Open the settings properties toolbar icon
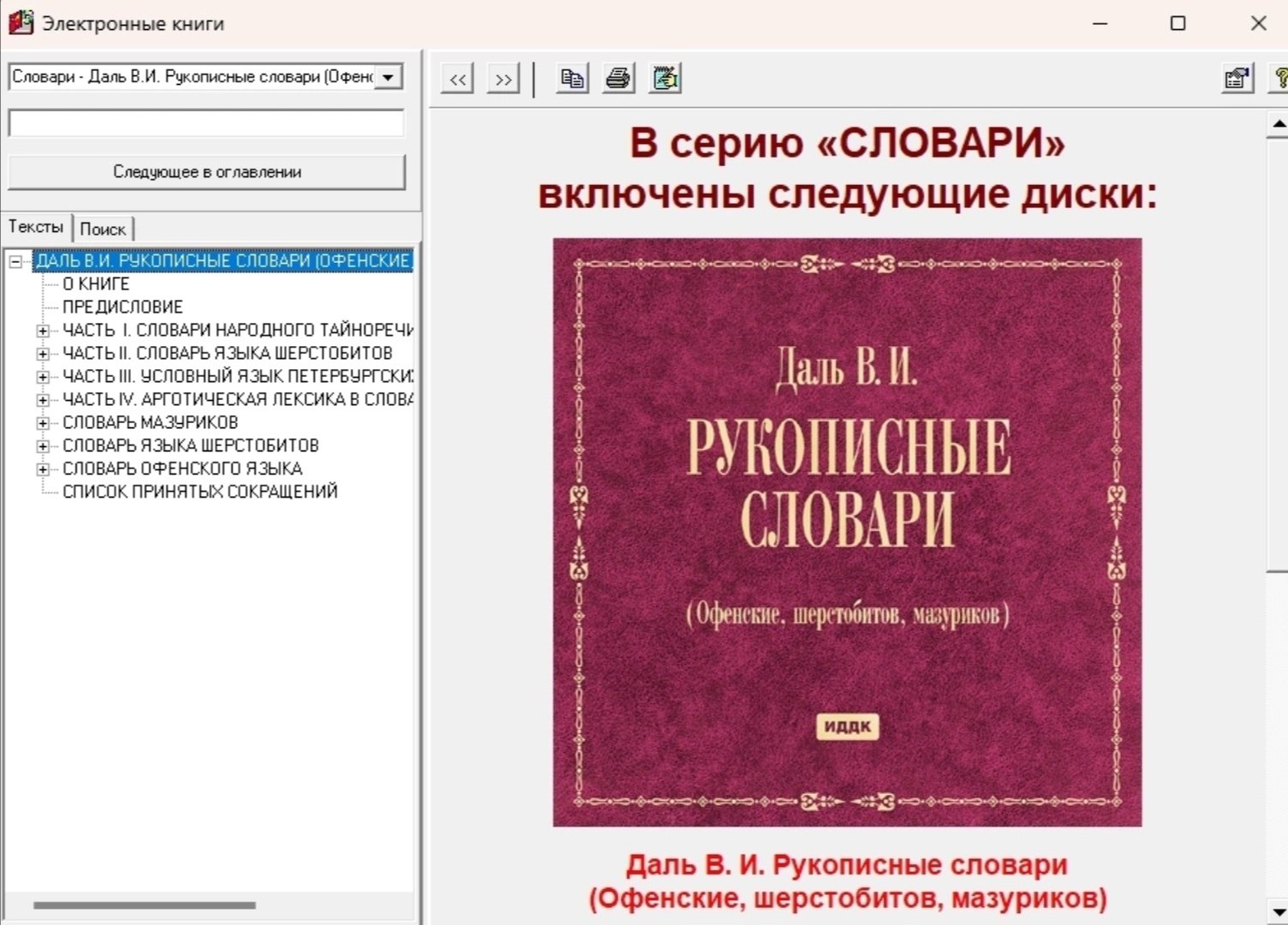Viewport: 1288px width, 925px height. tap(1237, 79)
